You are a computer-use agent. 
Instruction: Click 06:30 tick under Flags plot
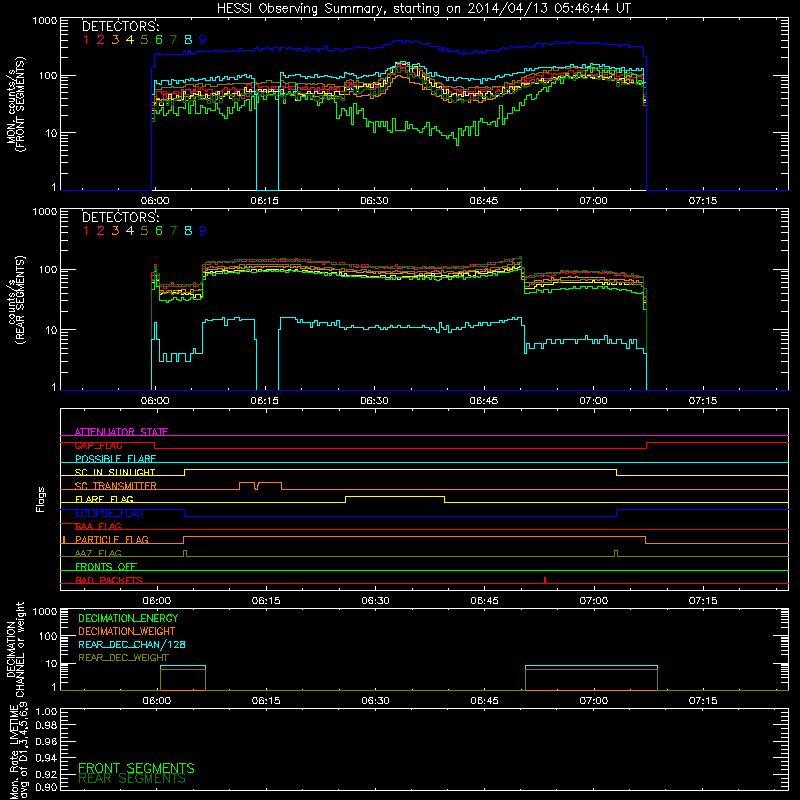[x=375, y=601]
